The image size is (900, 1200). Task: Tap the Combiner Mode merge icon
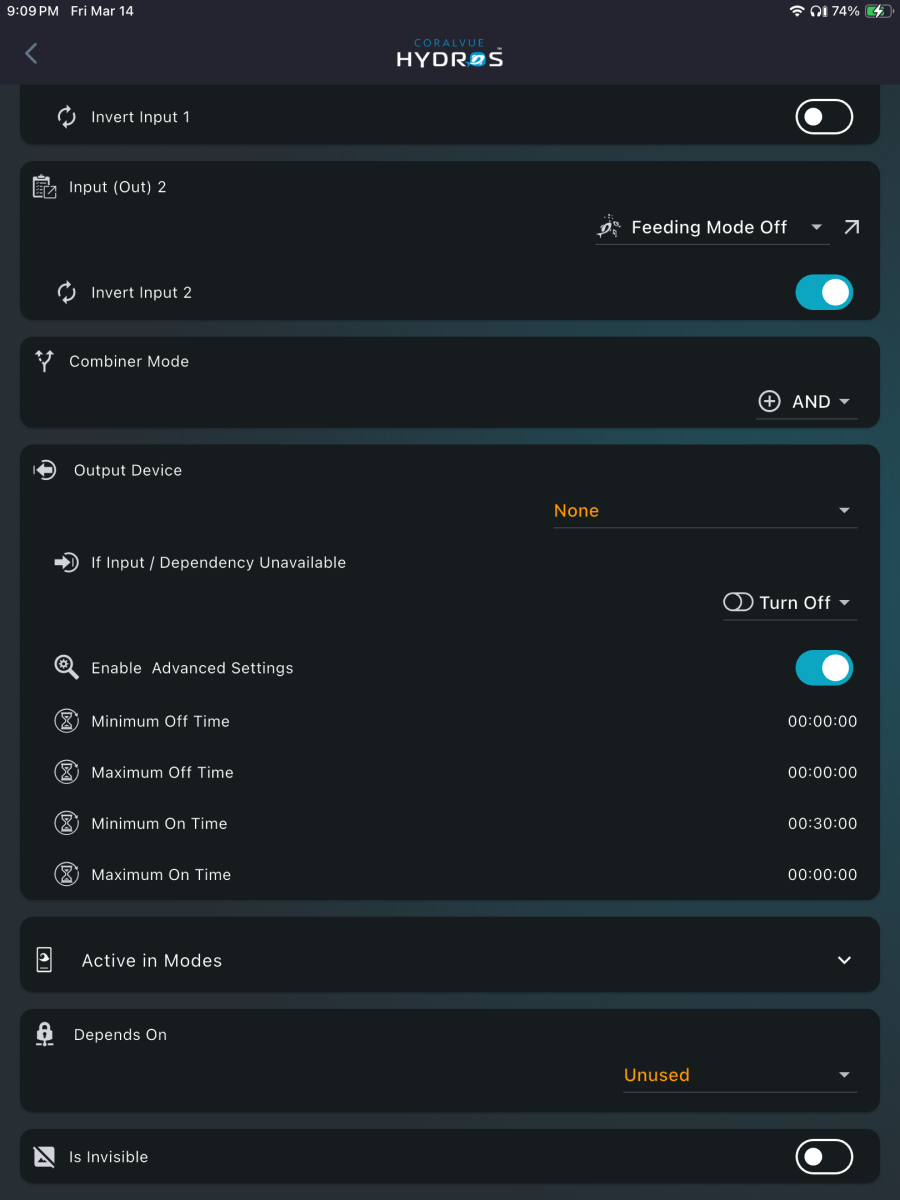tap(44, 361)
